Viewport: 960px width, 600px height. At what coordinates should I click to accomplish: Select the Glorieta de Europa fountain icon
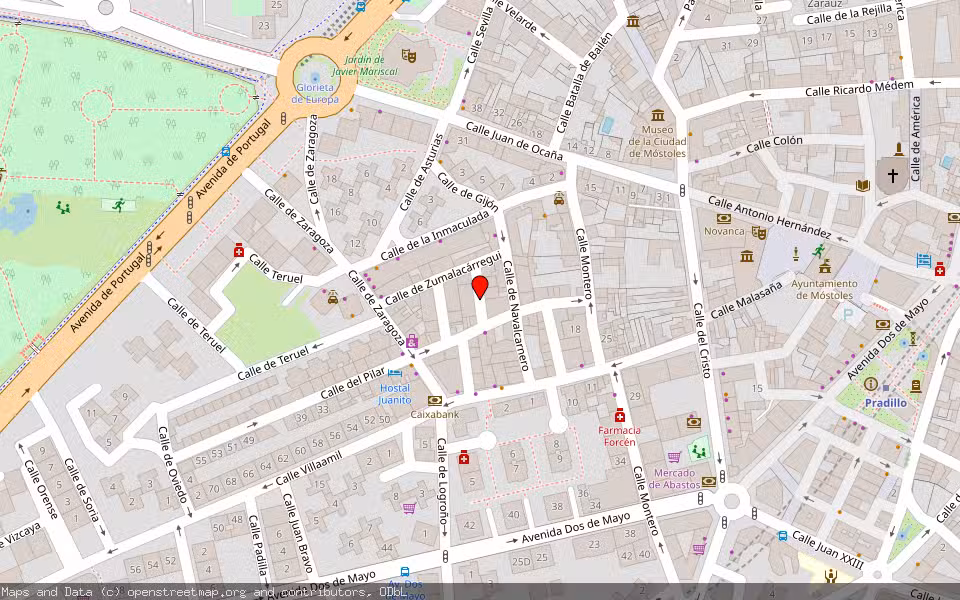pos(315,78)
